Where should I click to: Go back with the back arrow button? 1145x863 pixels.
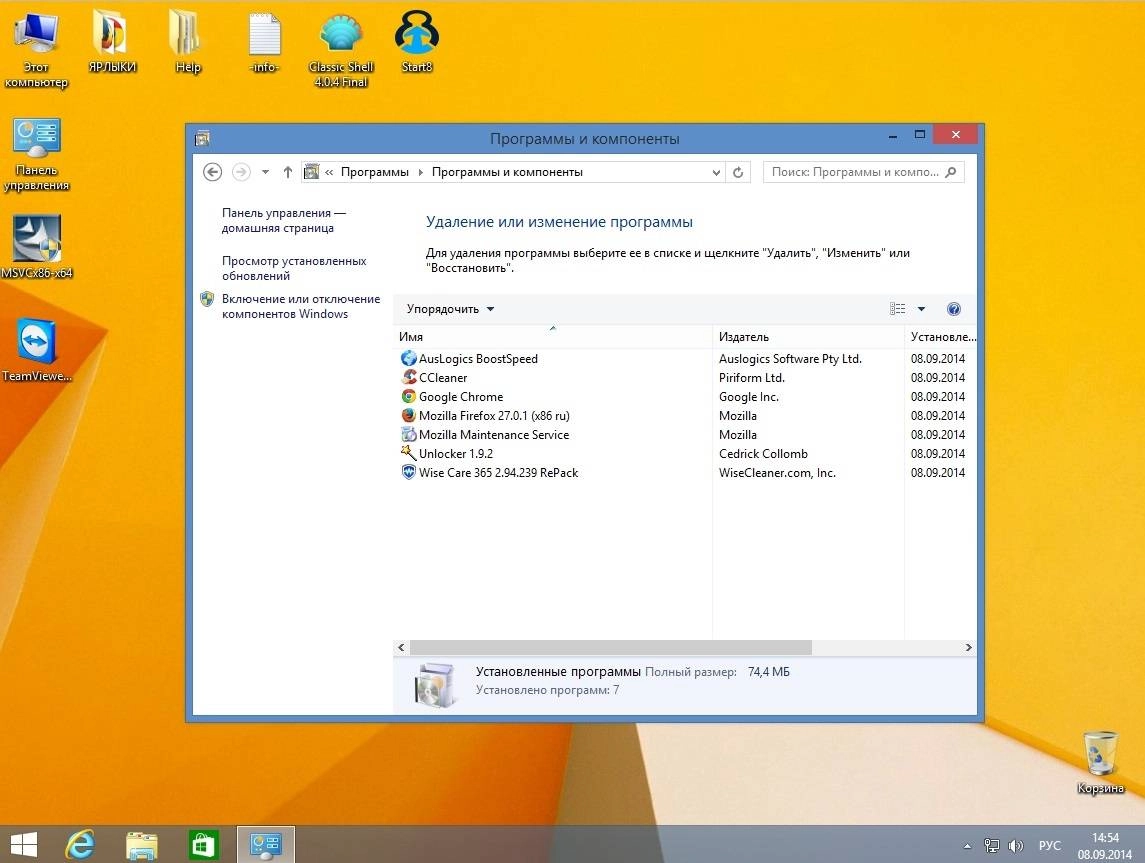212,172
